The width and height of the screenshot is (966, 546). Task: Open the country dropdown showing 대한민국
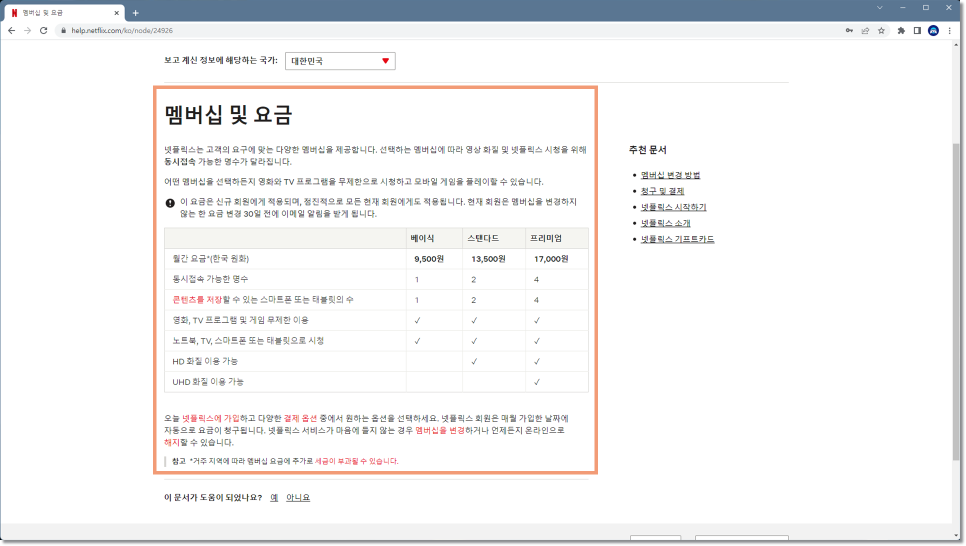click(340, 61)
